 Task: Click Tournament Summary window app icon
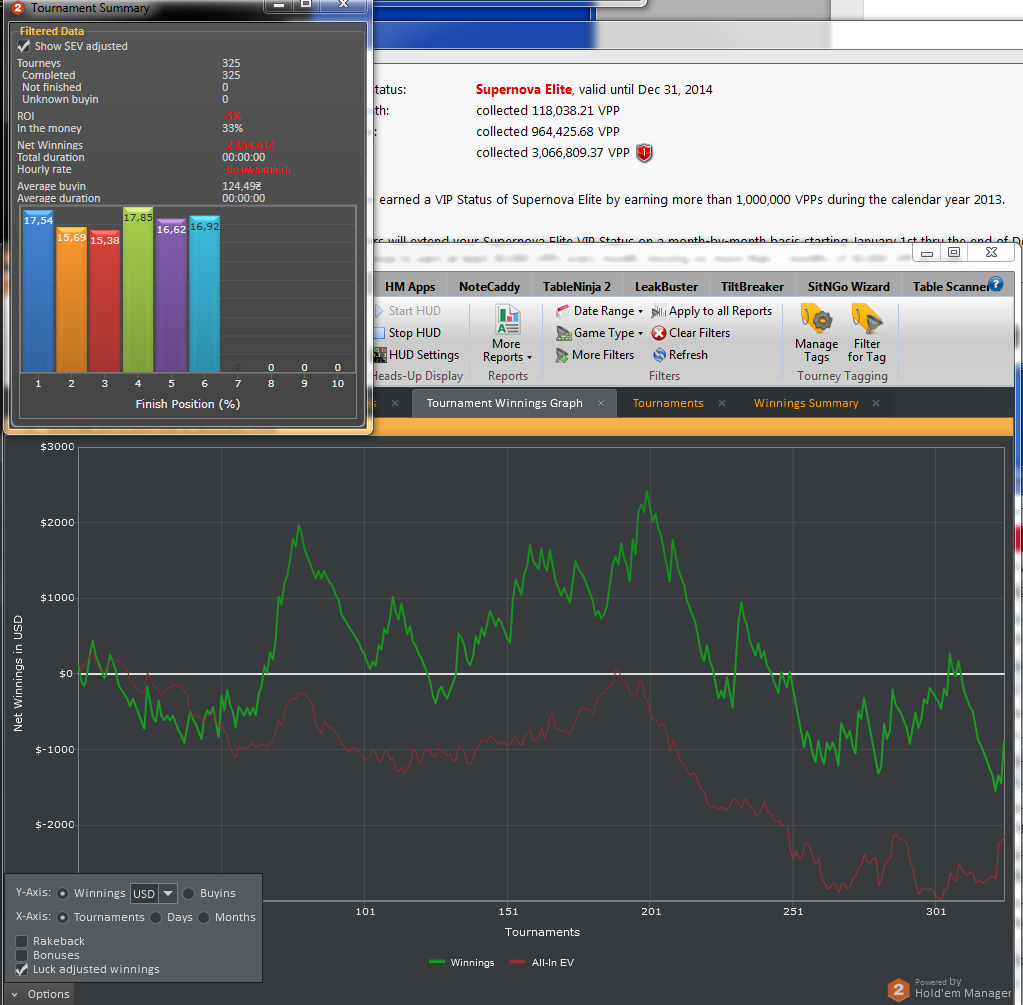18,8
